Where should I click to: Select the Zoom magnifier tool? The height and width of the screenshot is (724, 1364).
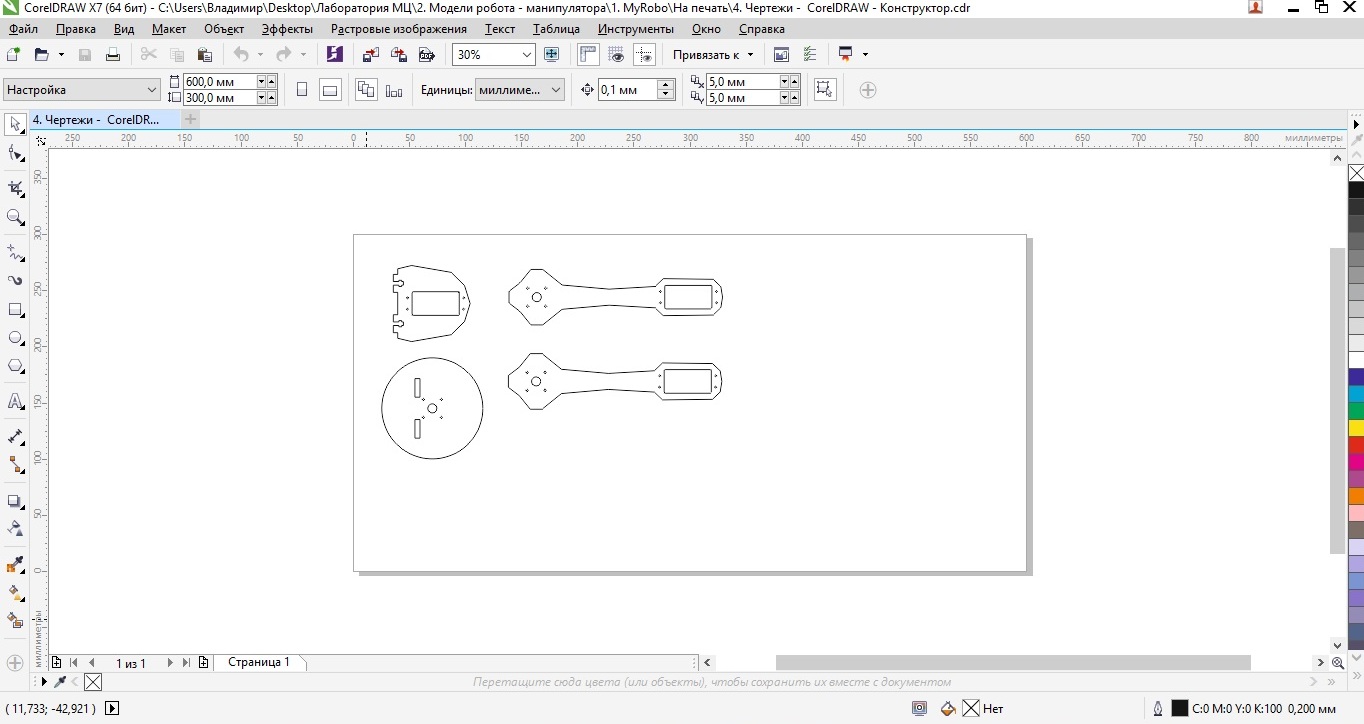[x=16, y=217]
